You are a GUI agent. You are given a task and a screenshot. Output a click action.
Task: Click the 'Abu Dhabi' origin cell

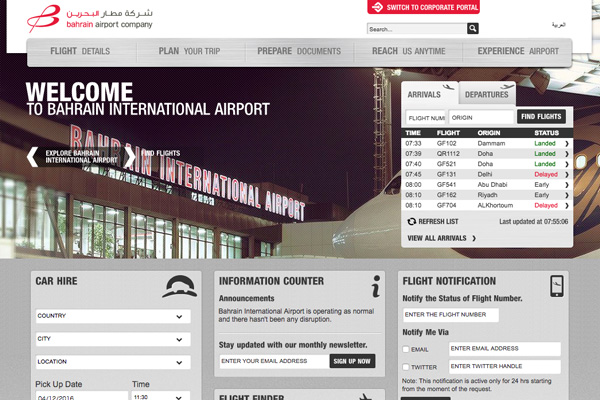coord(492,184)
